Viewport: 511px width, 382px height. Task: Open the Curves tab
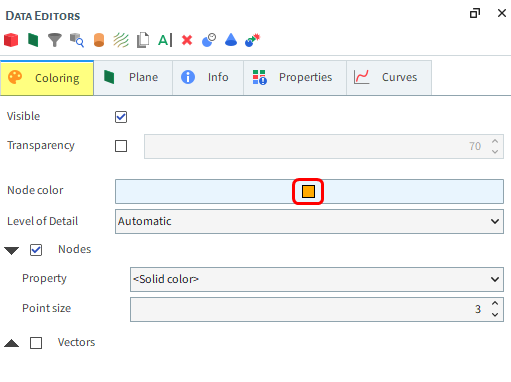click(389, 78)
